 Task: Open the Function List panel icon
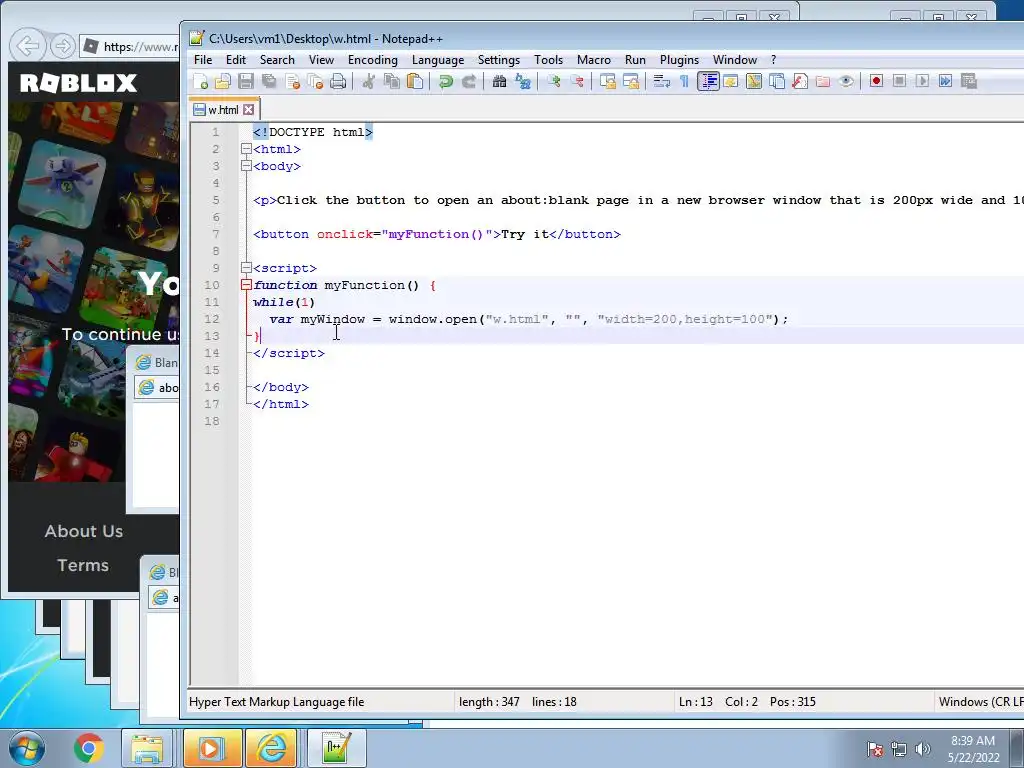(x=799, y=82)
